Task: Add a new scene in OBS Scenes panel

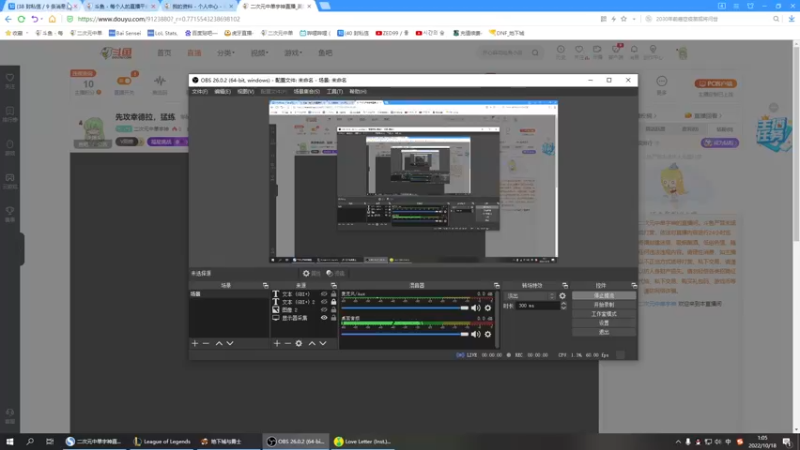Action: point(194,343)
